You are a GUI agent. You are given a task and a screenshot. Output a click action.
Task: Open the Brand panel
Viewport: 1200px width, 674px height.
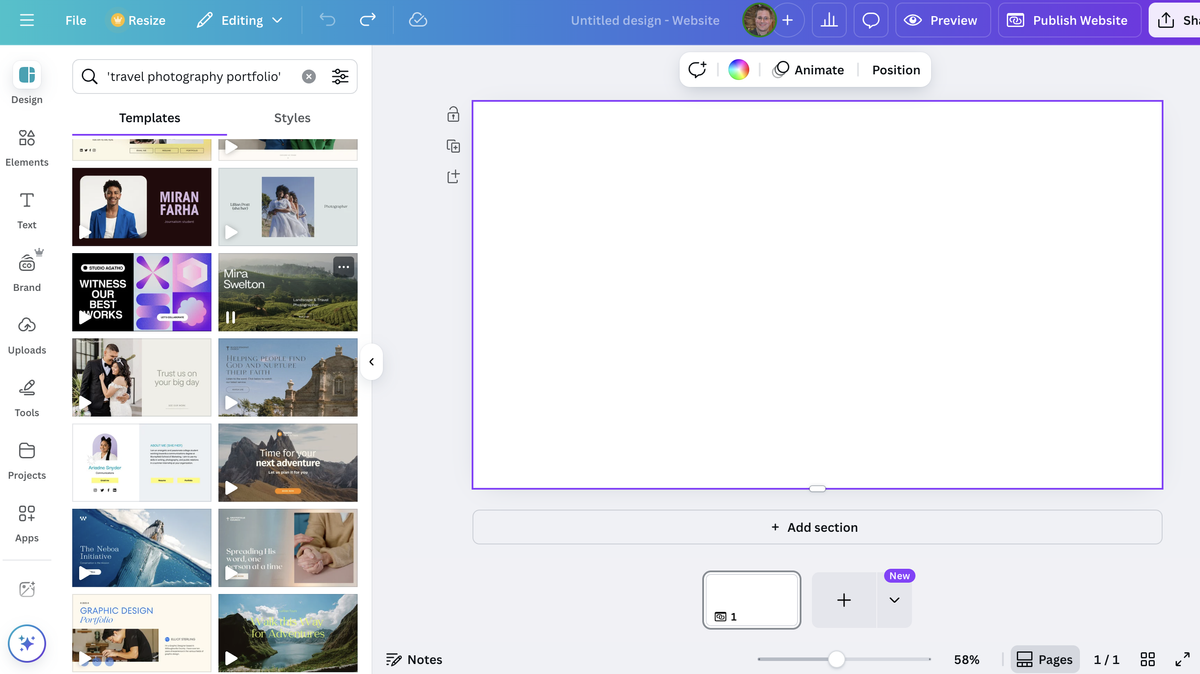tap(26, 268)
